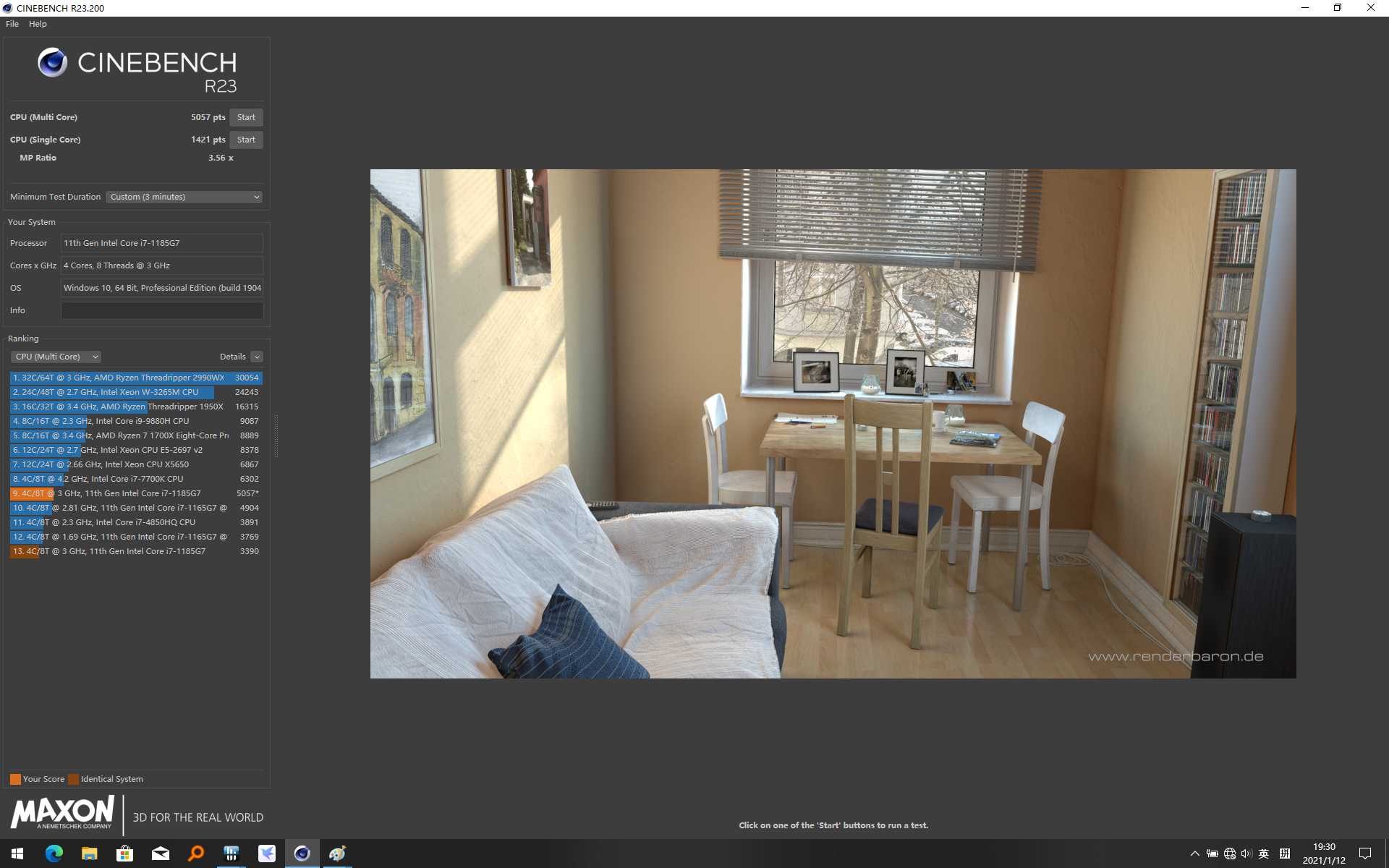Open the orange magnifier search app in taskbar
The image size is (1389, 868).
tap(195, 854)
